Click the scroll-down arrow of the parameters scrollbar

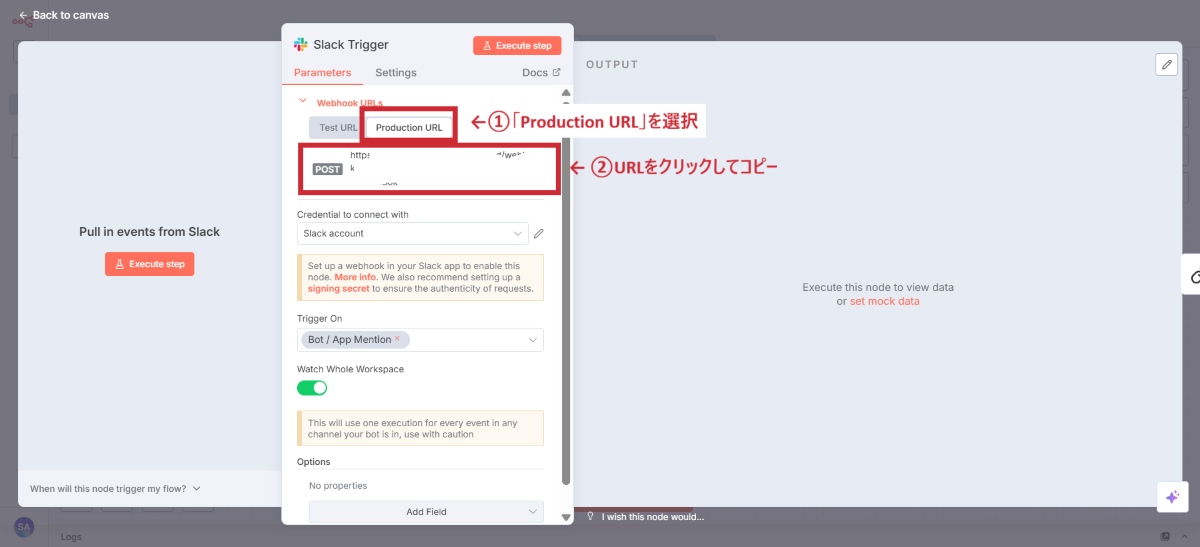[x=566, y=517]
